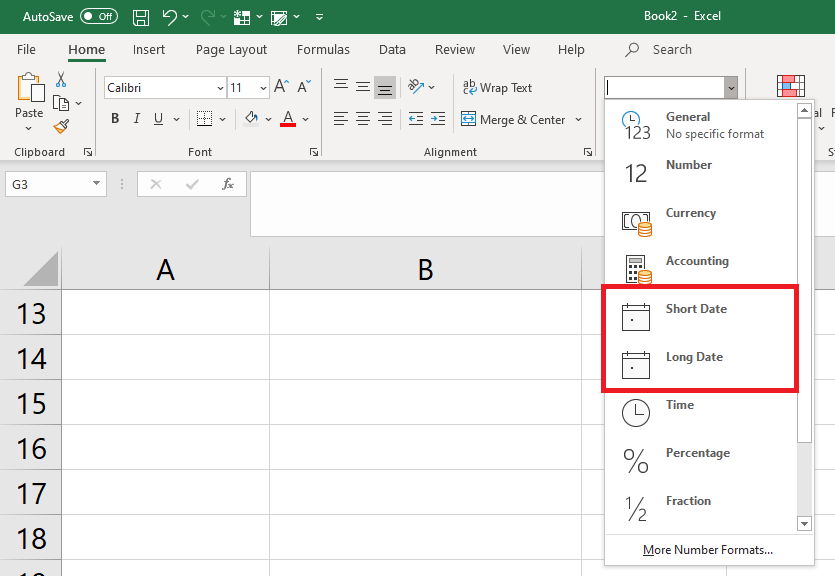
Task: Choose the Accounting format option
Action: (x=701, y=268)
